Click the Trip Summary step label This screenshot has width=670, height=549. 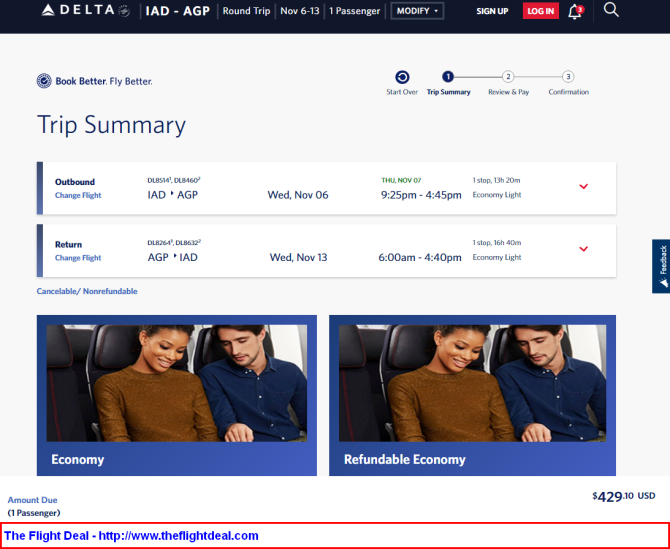[448, 92]
